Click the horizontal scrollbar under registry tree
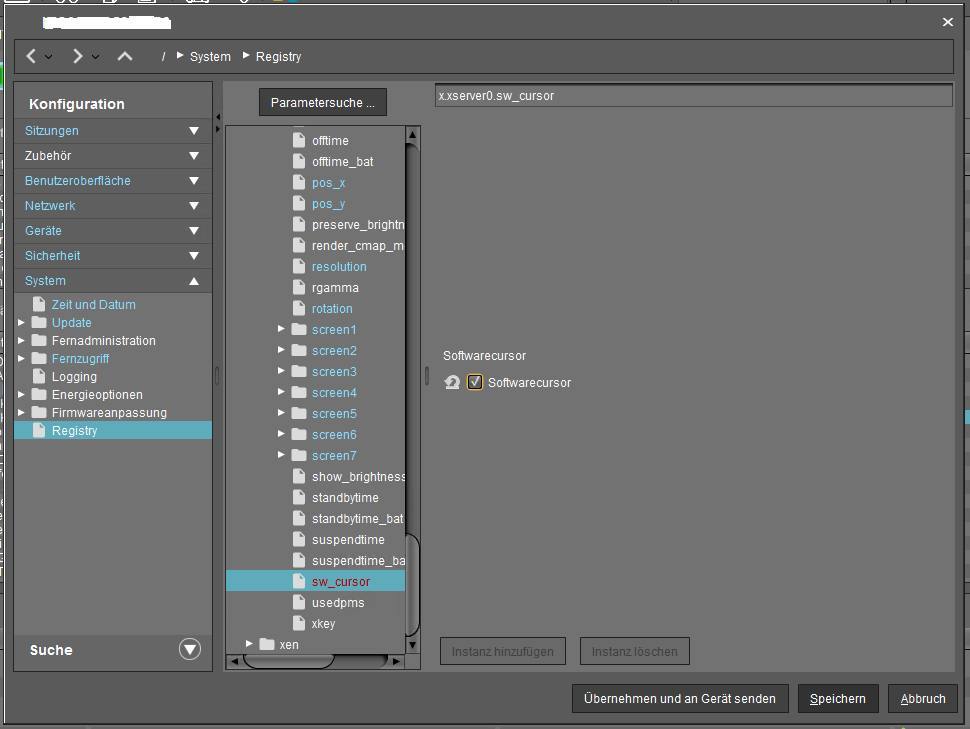Screen dimensions: 970x729 click(x=315, y=661)
